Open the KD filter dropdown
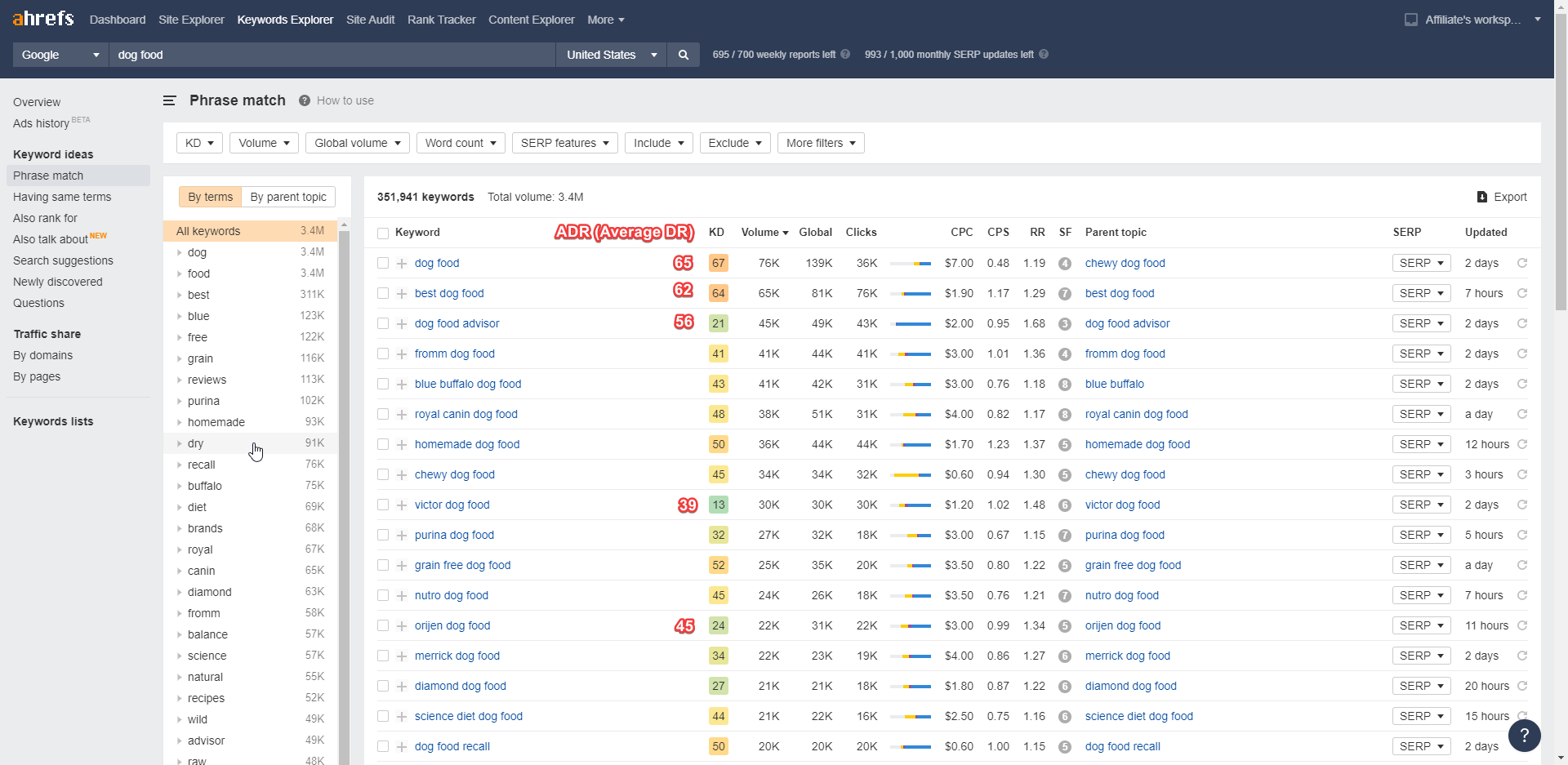 (199, 143)
